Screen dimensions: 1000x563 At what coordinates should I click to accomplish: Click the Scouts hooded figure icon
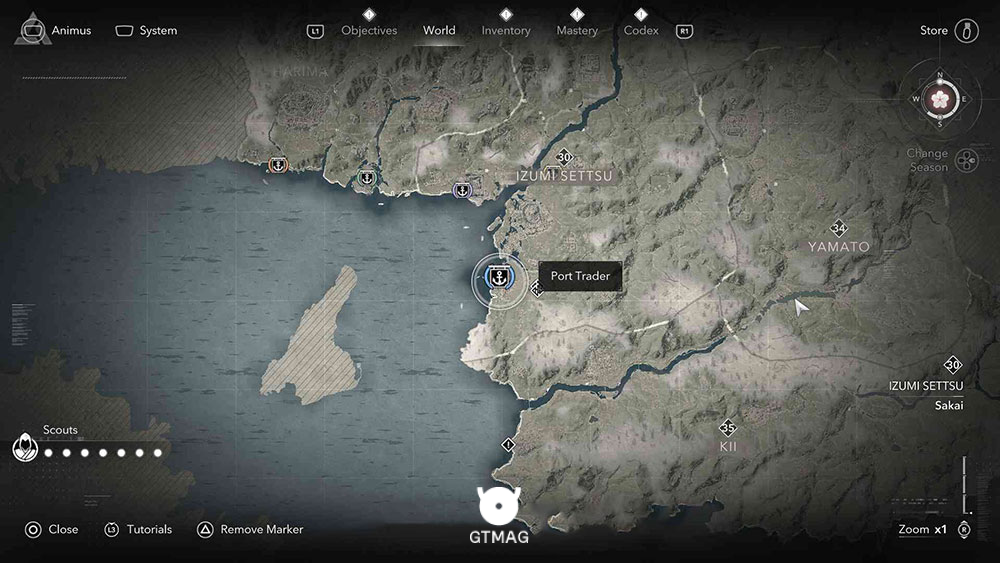click(25, 446)
